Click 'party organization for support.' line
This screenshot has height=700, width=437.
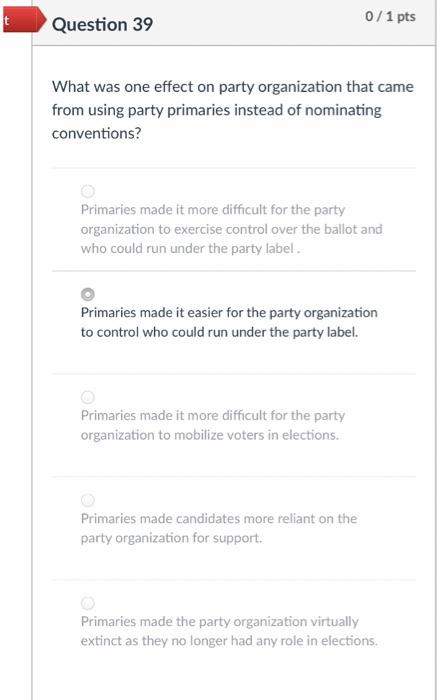coord(171,538)
